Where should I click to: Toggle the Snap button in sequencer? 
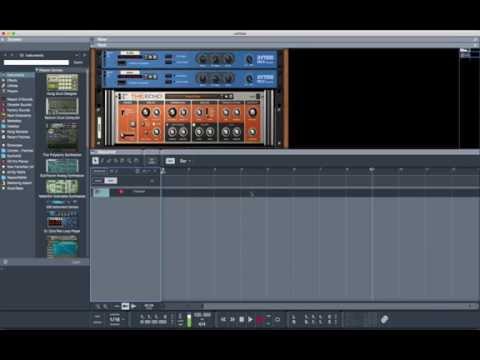pyautogui.click(x=170, y=161)
